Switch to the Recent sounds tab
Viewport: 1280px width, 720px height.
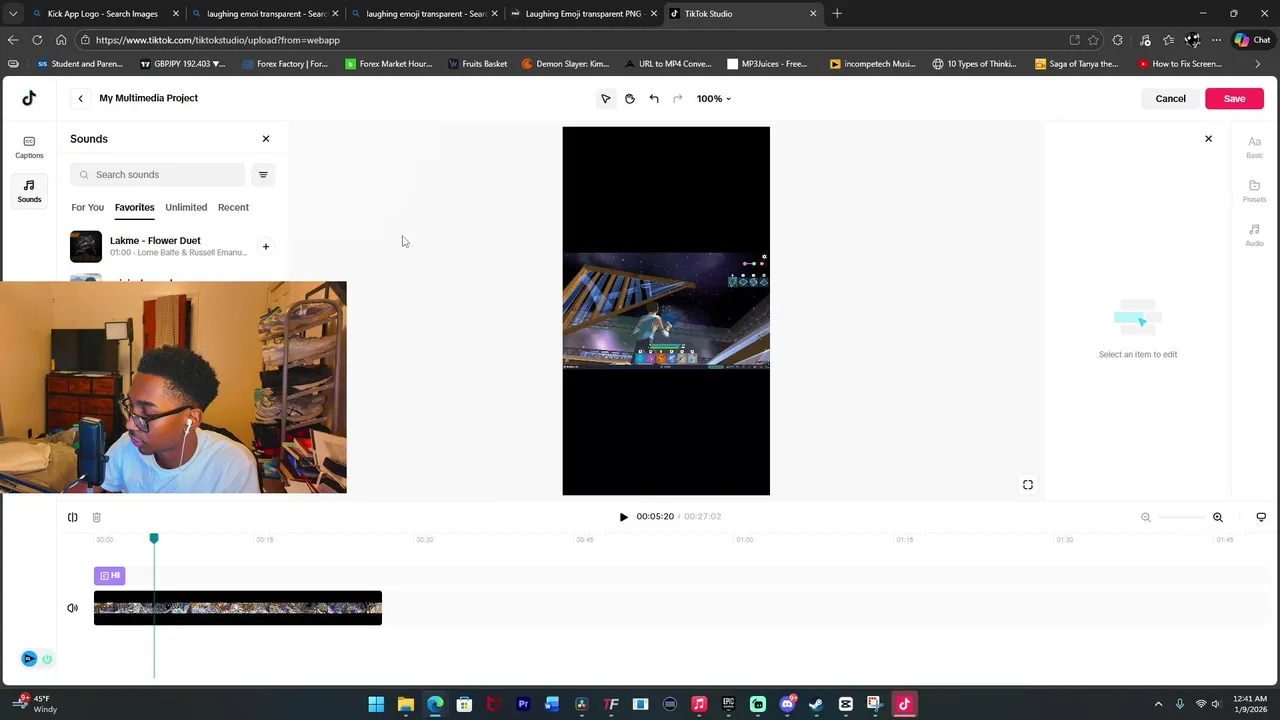pyautogui.click(x=233, y=207)
